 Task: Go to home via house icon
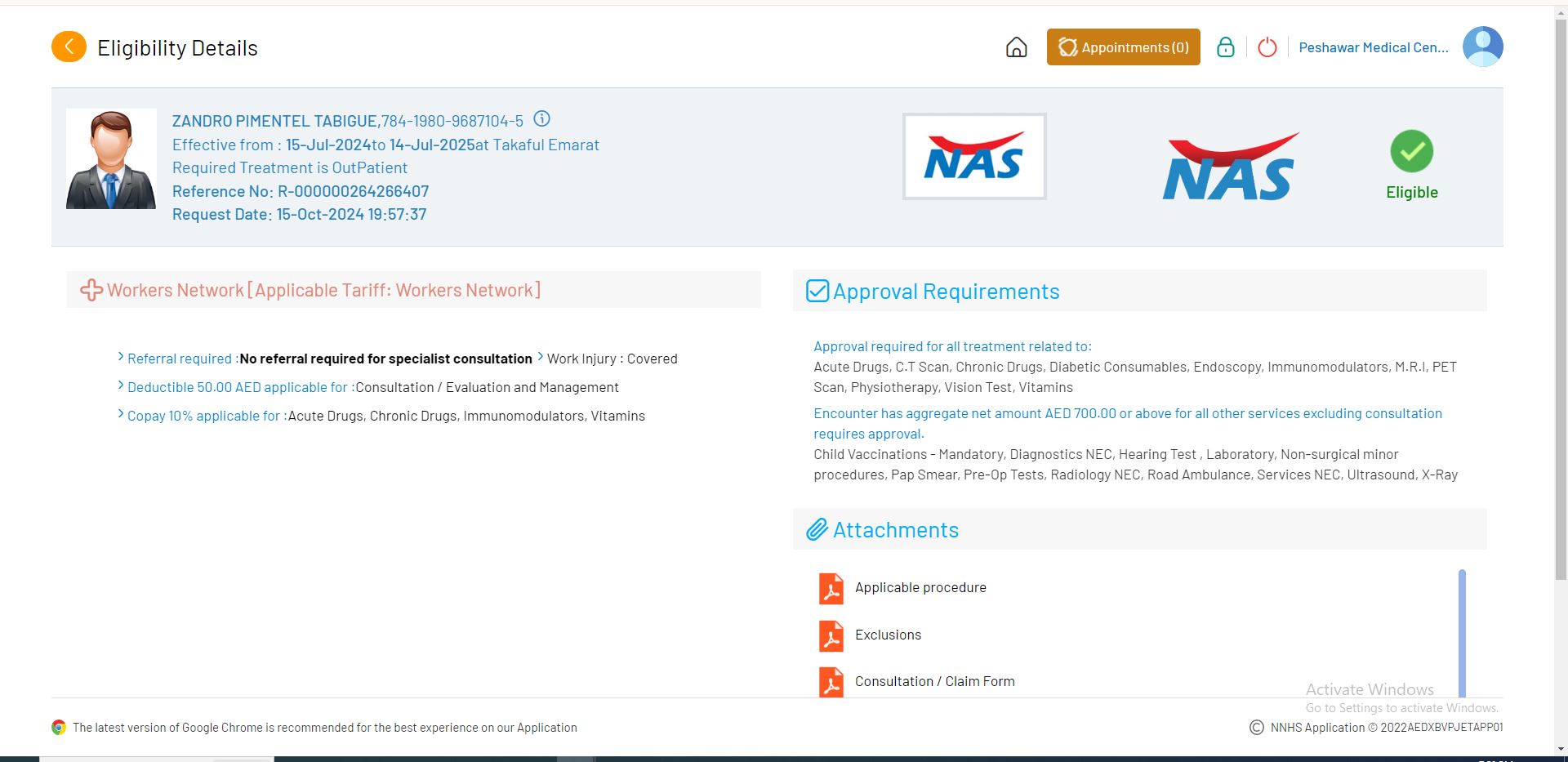pyautogui.click(x=1016, y=47)
